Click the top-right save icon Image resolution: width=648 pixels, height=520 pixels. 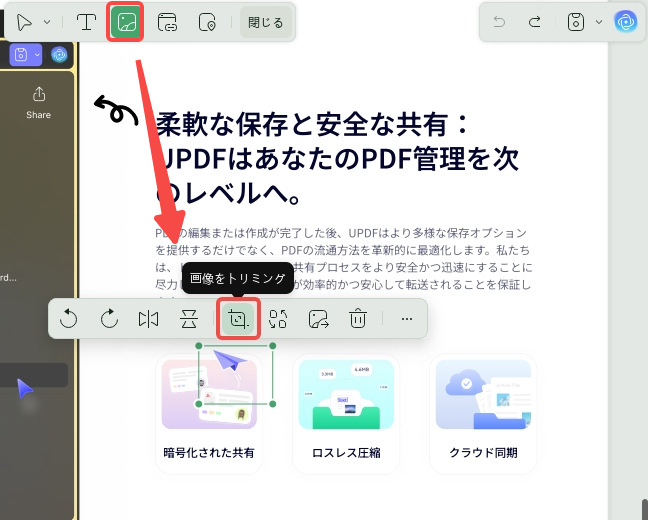(x=576, y=22)
